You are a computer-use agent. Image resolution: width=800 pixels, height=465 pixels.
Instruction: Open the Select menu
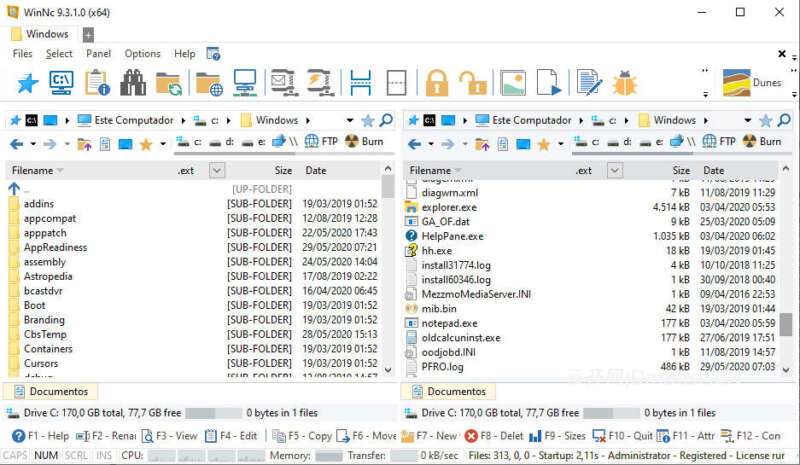[59, 54]
